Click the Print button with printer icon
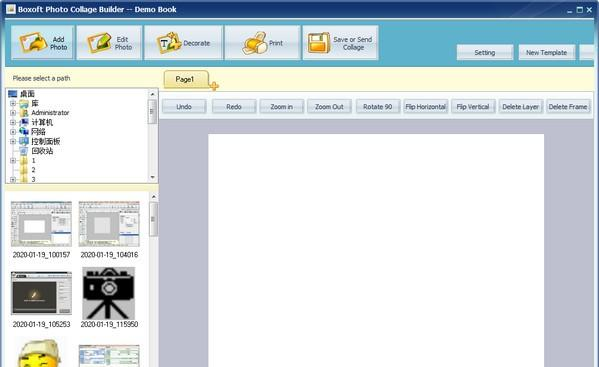 point(262,43)
